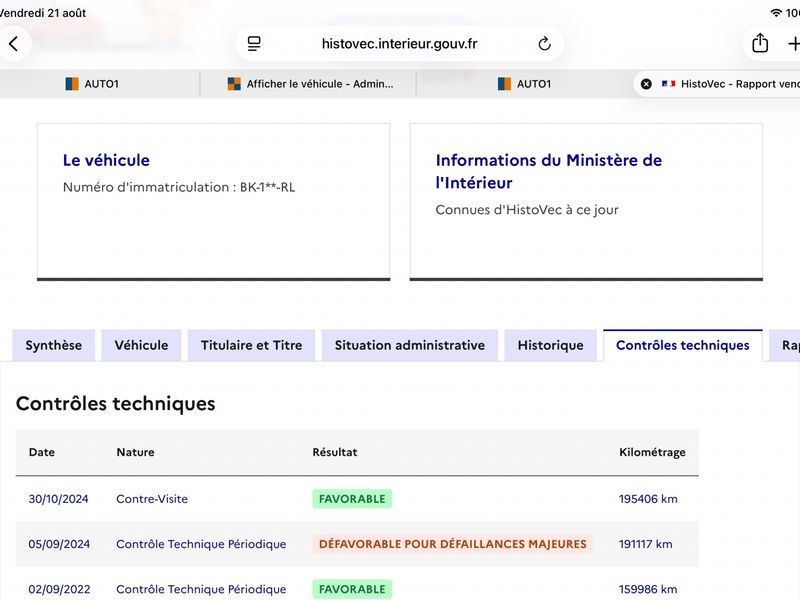
Task: Click the registration number BK-1**-RL text
Action: [x=267, y=187]
